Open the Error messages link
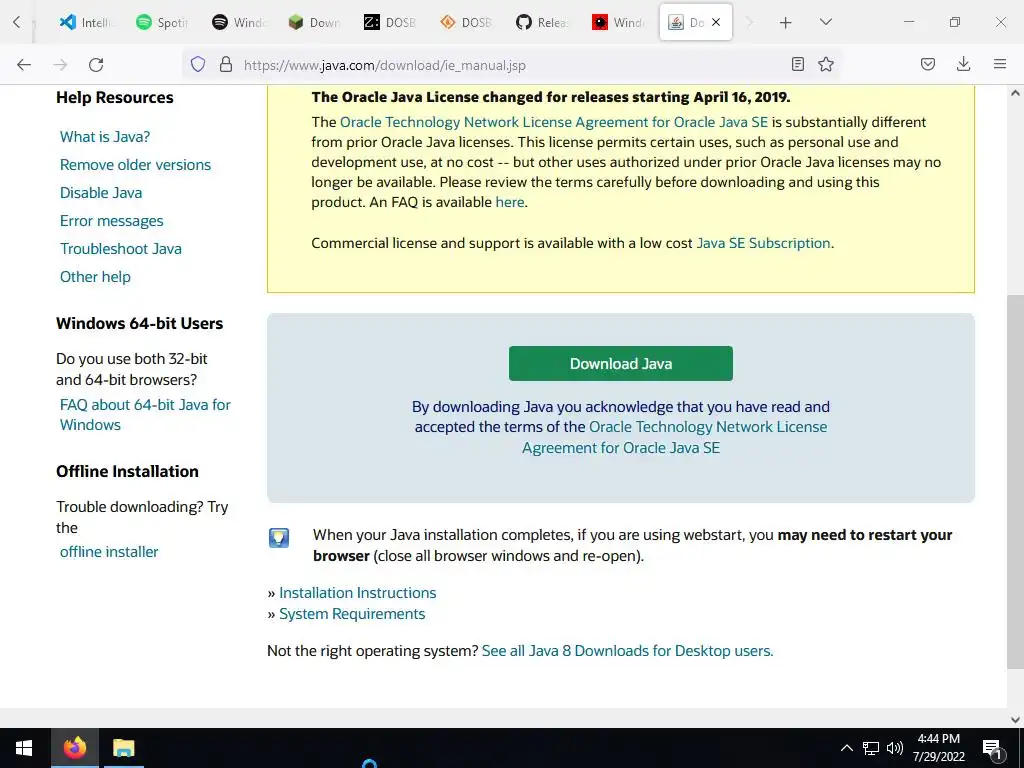This screenshot has width=1024, height=768. coord(112,221)
